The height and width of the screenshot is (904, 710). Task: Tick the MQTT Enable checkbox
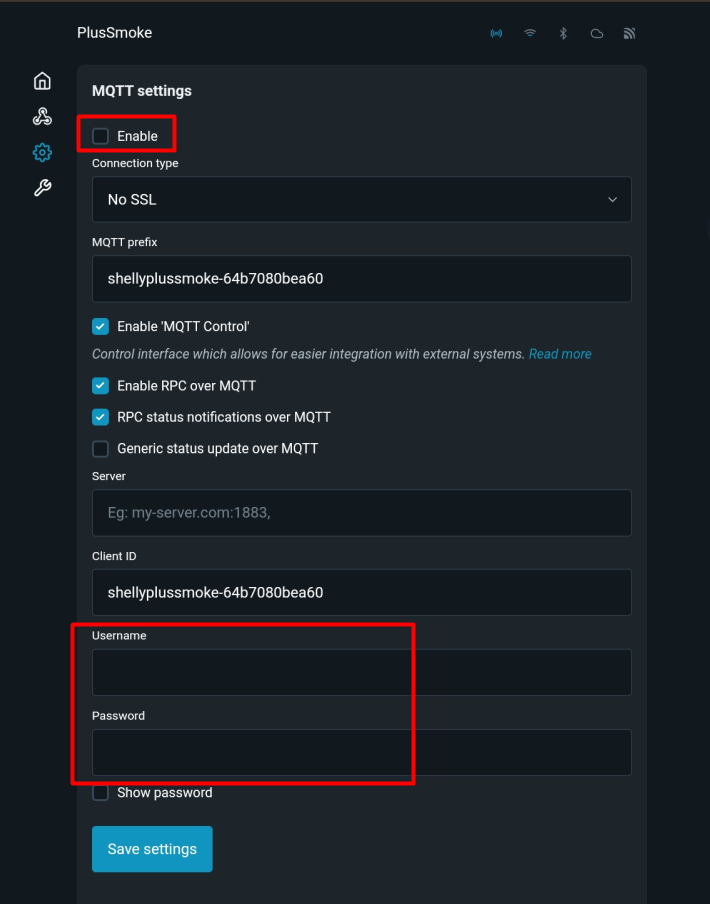tap(101, 136)
